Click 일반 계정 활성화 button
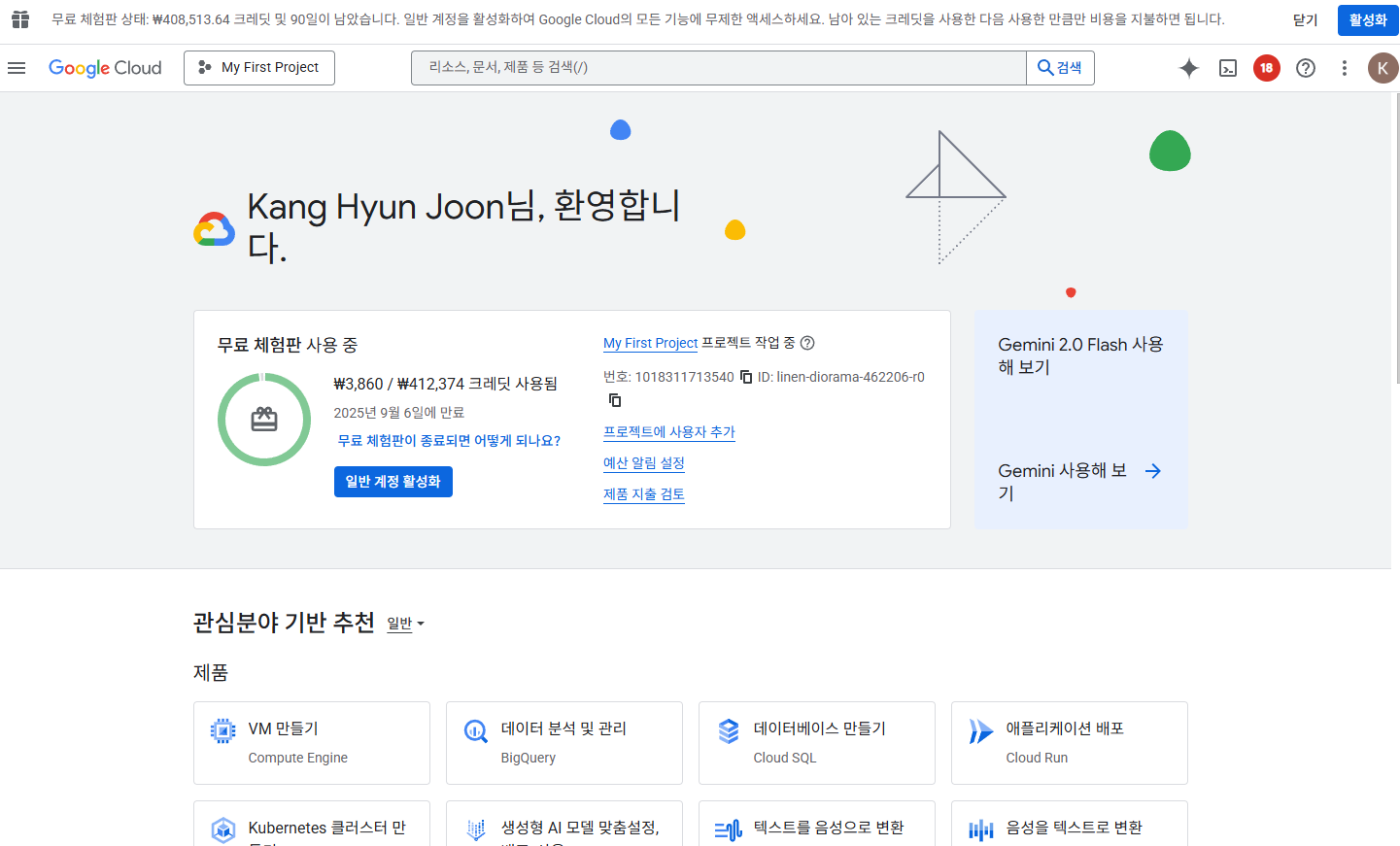Image resolution: width=1400 pixels, height=846 pixels. [x=393, y=482]
